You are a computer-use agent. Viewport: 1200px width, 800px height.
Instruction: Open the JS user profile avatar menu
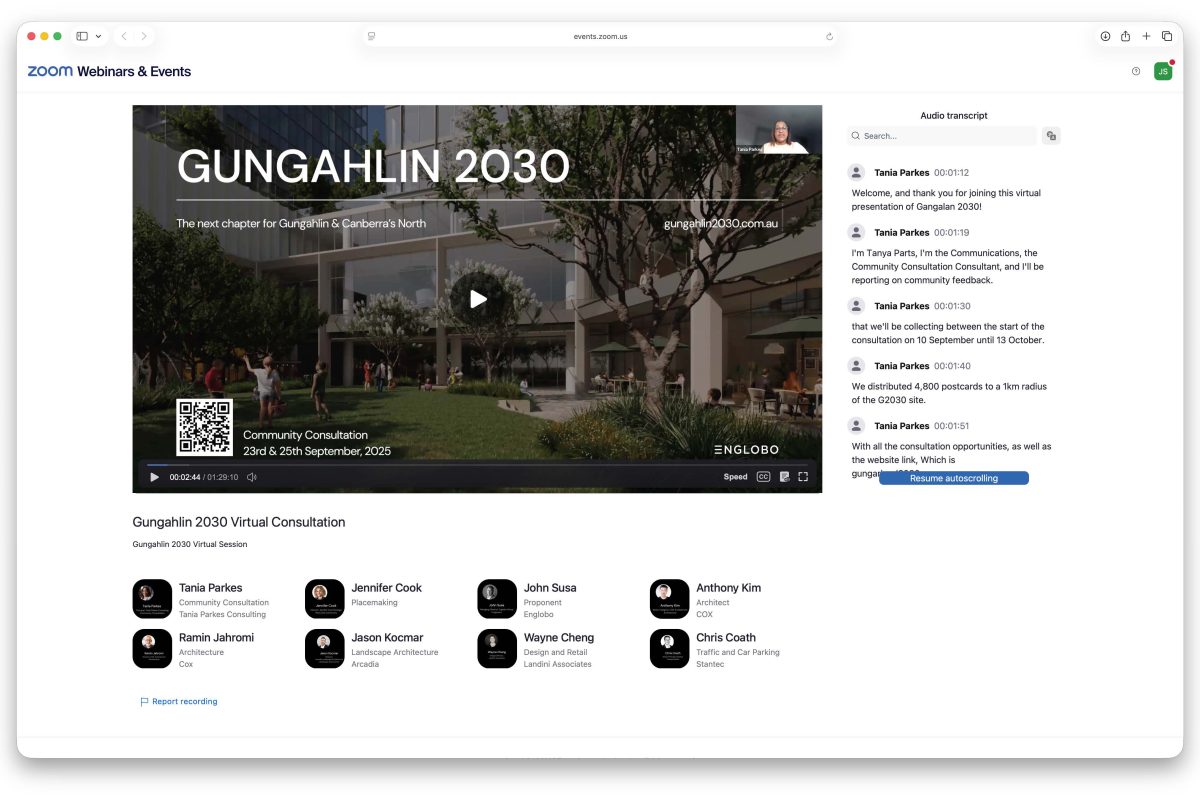tap(1162, 71)
